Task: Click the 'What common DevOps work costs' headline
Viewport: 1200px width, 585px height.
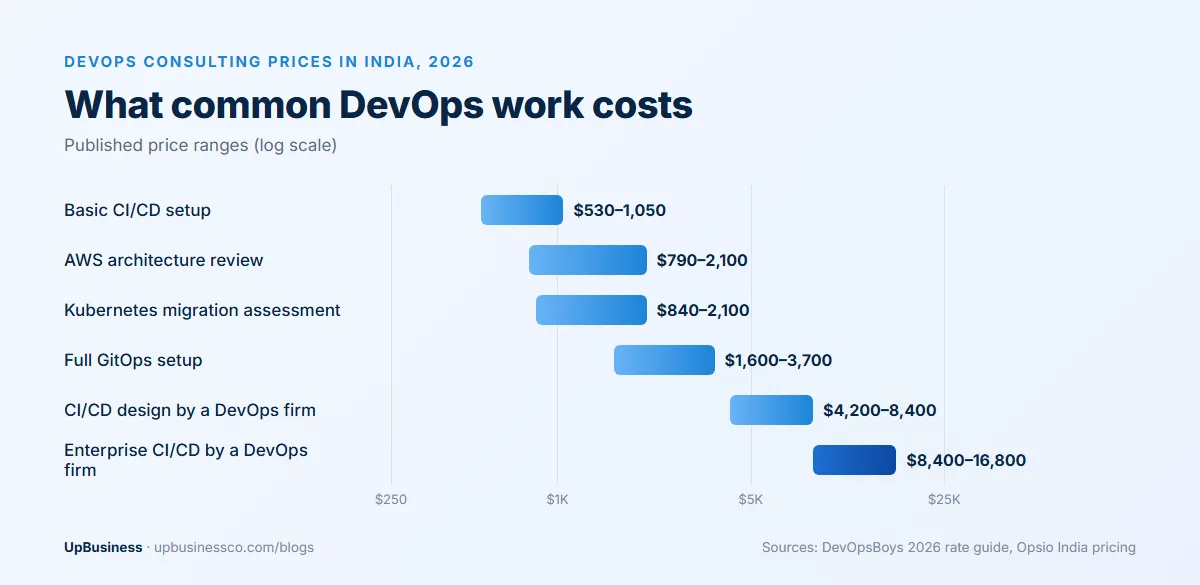Action: [378, 105]
